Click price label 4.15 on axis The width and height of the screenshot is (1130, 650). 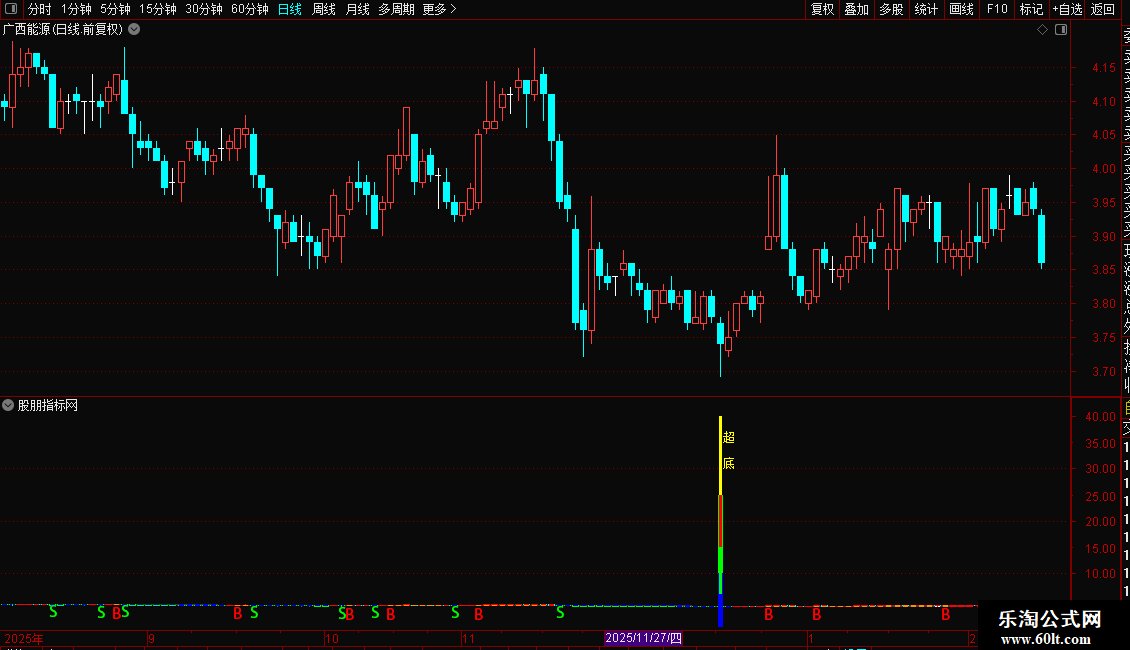click(1103, 68)
